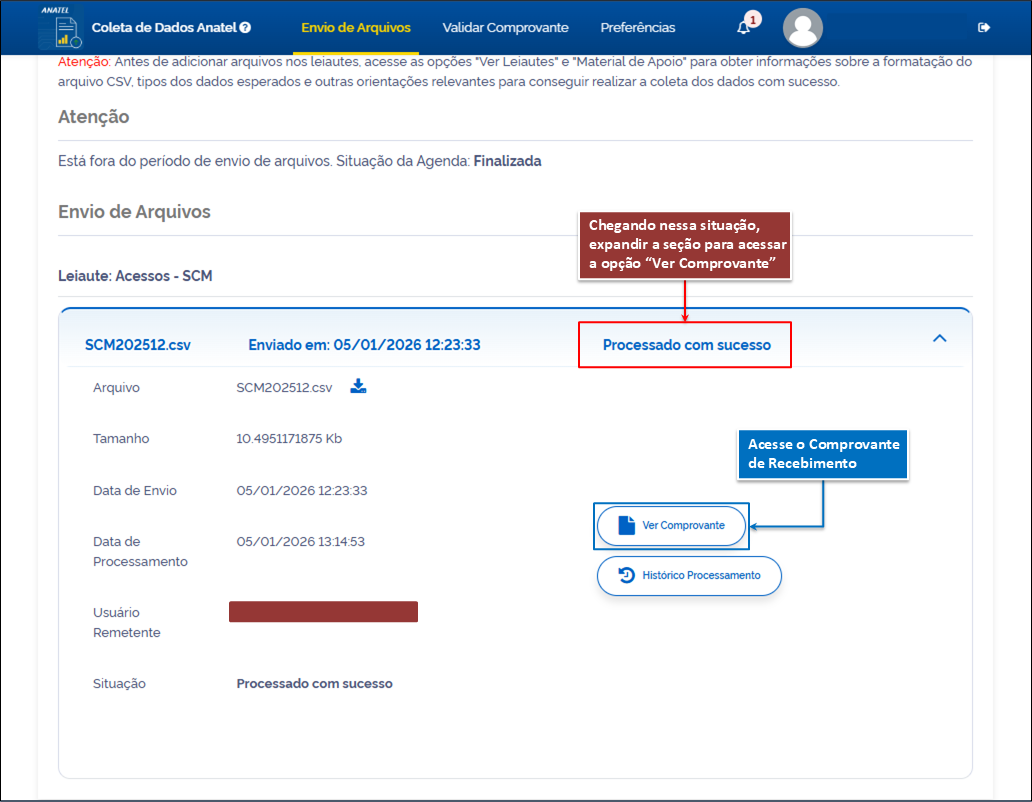Image resolution: width=1032 pixels, height=802 pixels.
Task: Collapse the SCM202512.csv section with chevron
Action: (939, 339)
